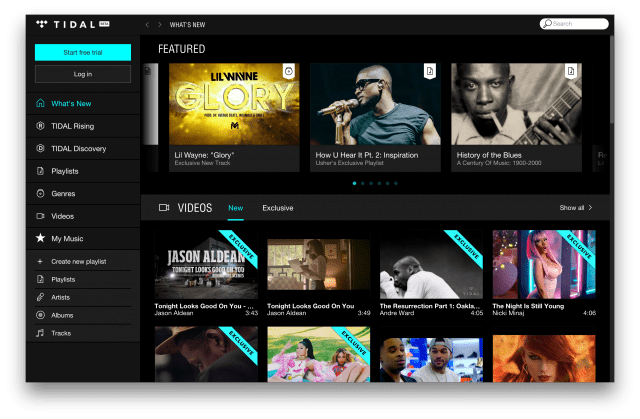Image resolution: width=640 pixels, height=419 pixels.
Task: Open My Music section
Action: coord(83,239)
